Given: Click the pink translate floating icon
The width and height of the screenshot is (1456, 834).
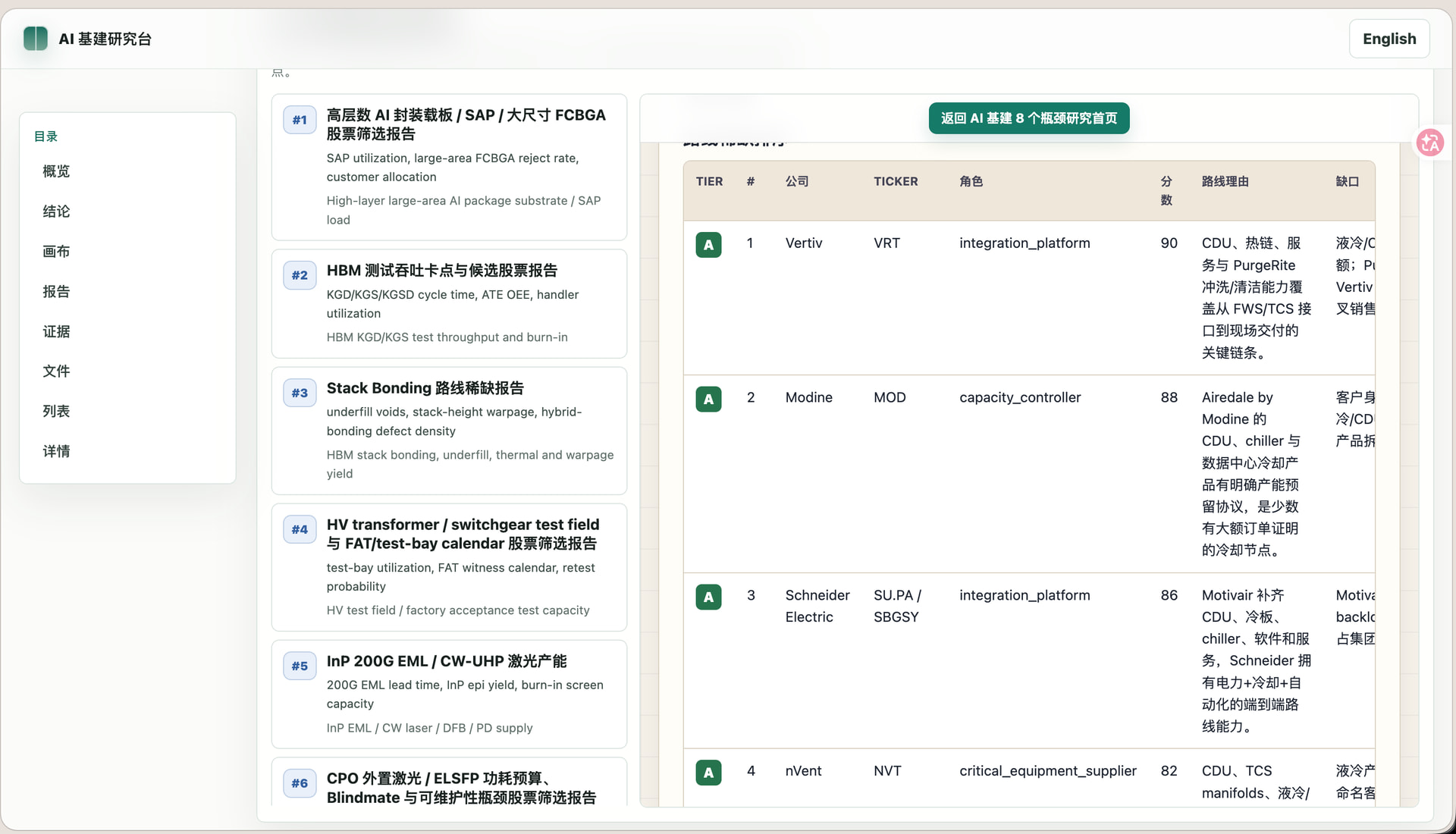Looking at the screenshot, I should (x=1430, y=142).
